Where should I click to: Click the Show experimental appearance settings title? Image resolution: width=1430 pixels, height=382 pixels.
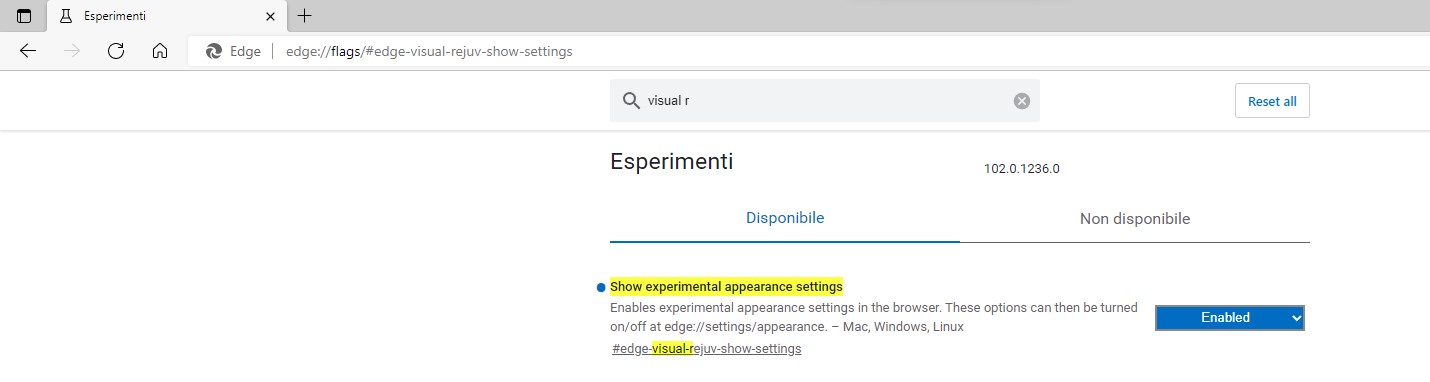(726, 287)
